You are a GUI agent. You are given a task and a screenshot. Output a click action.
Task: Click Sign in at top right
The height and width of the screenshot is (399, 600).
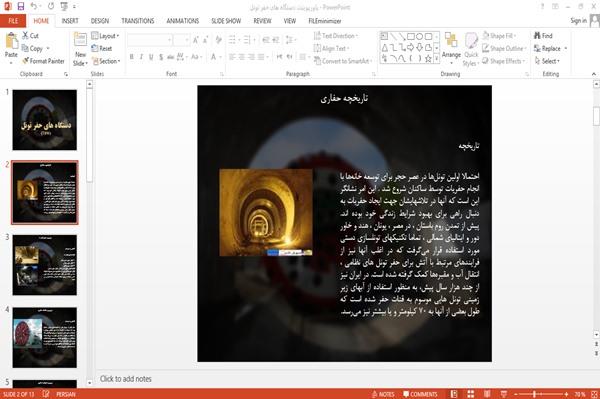(578, 21)
